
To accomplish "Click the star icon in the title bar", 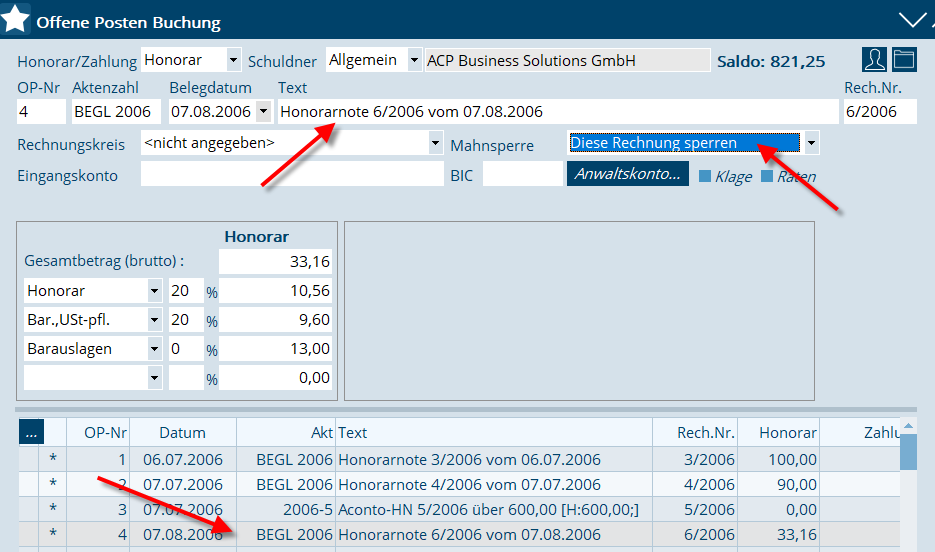I will (17, 20).
